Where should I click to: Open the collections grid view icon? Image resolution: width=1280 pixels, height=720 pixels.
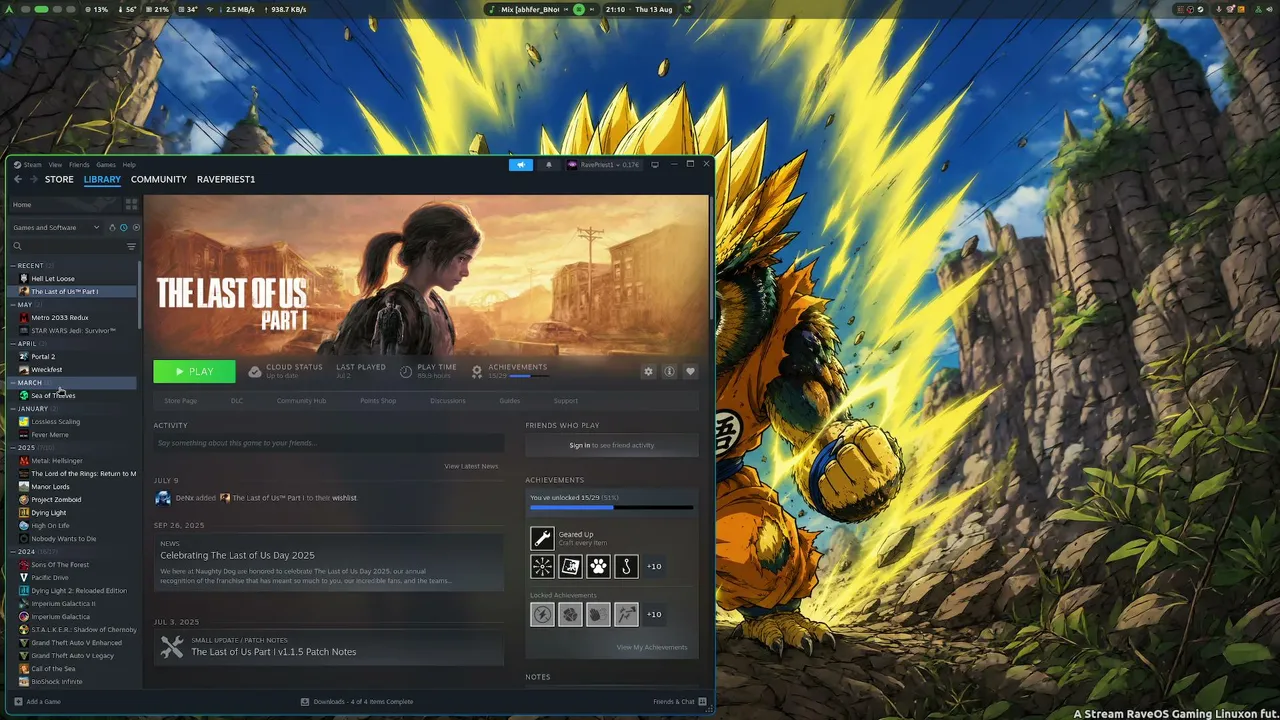(131, 204)
